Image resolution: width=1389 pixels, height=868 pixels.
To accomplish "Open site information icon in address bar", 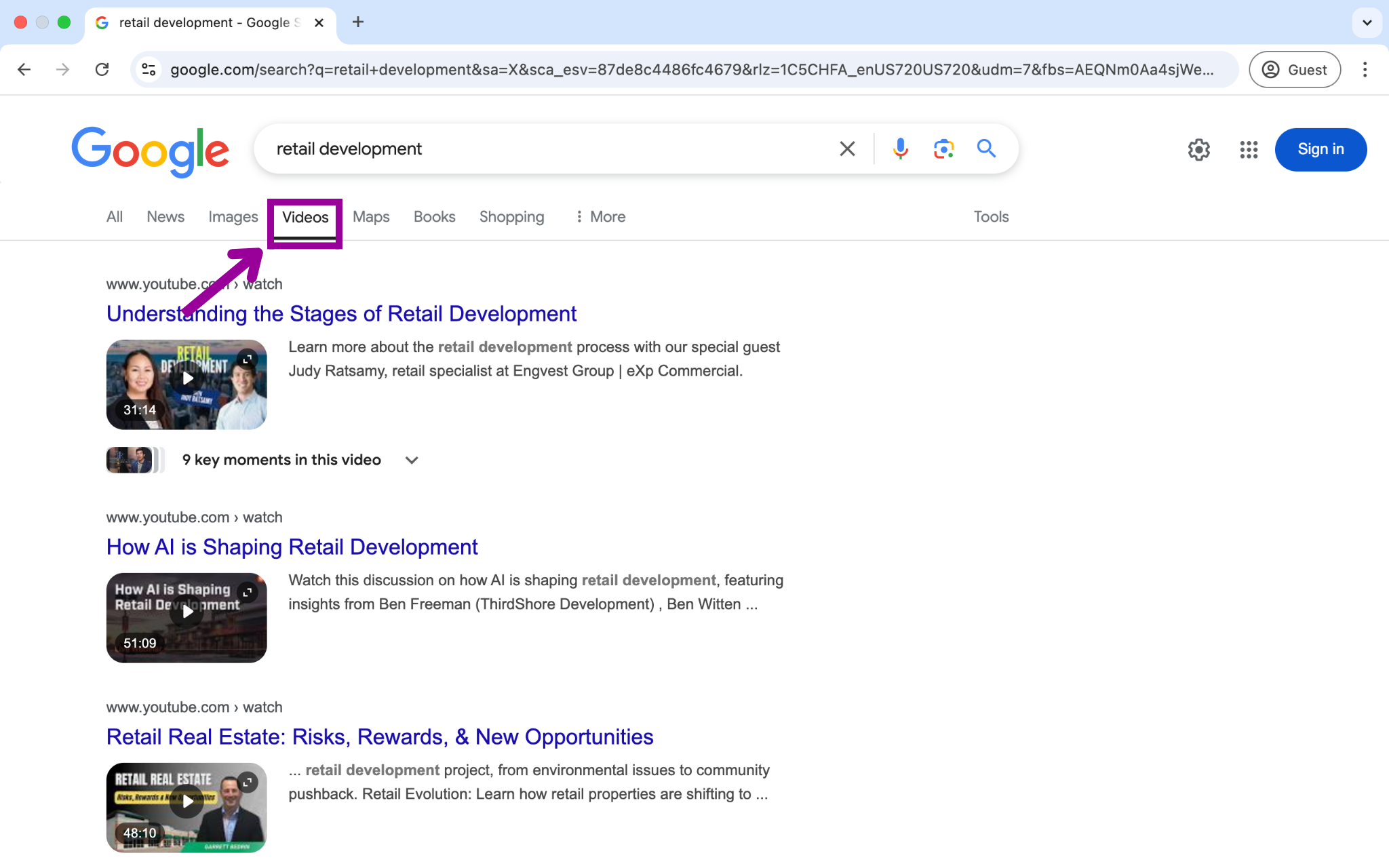I will (x=149, y=69).
